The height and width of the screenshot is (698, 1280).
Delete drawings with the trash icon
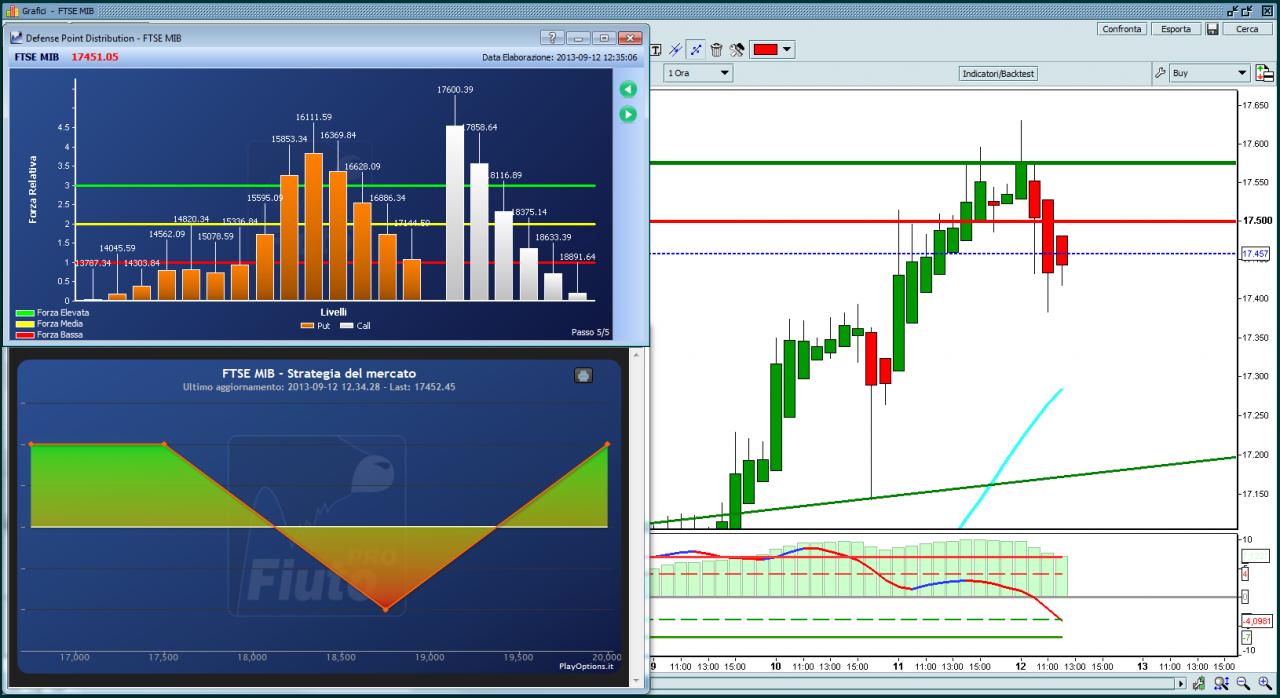[716, 49]
